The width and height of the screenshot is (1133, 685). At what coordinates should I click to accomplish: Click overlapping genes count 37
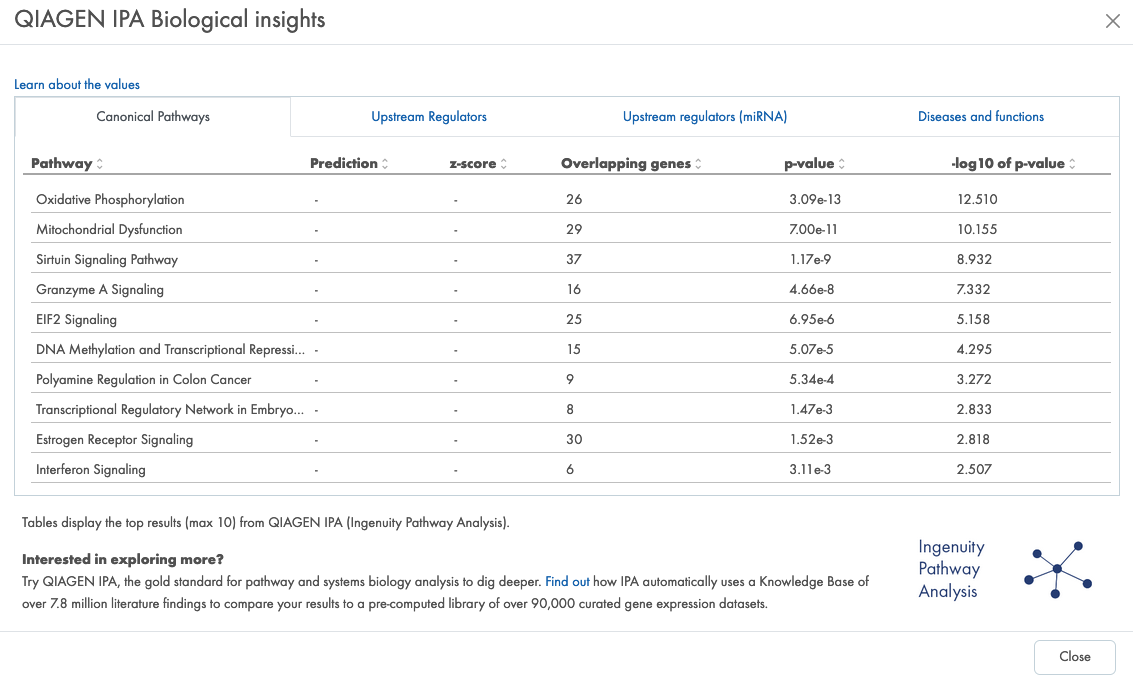pos(574,259)
